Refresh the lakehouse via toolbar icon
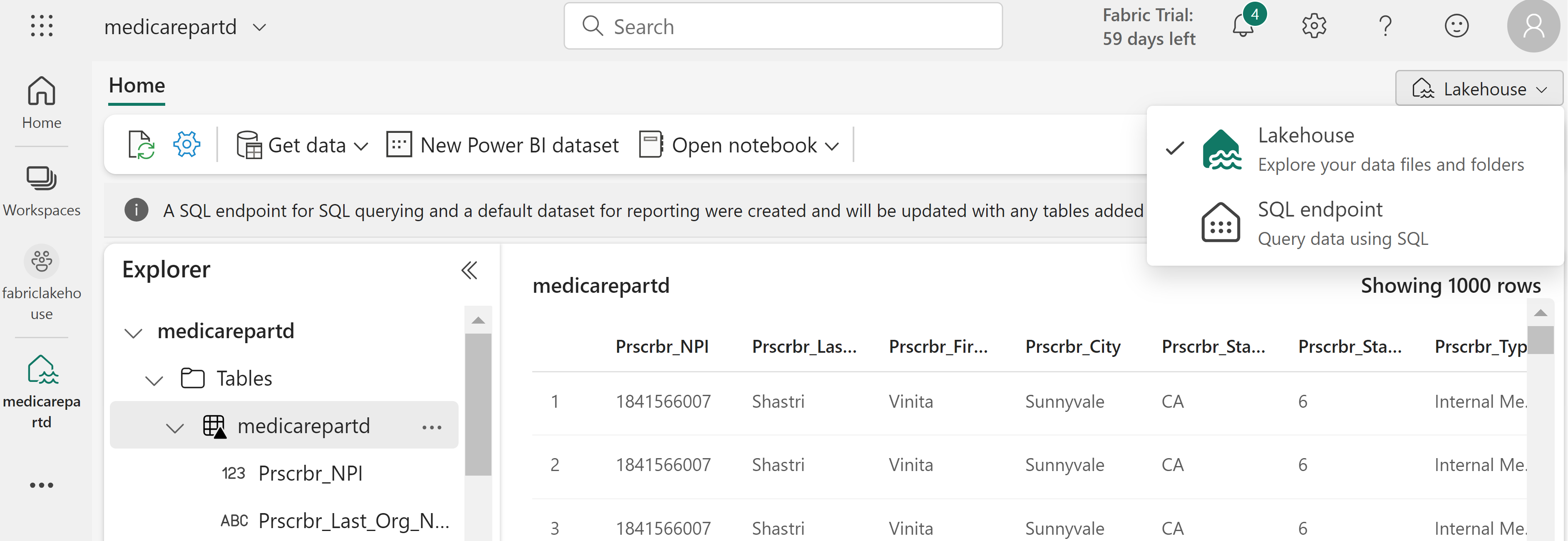 (141, 145)
